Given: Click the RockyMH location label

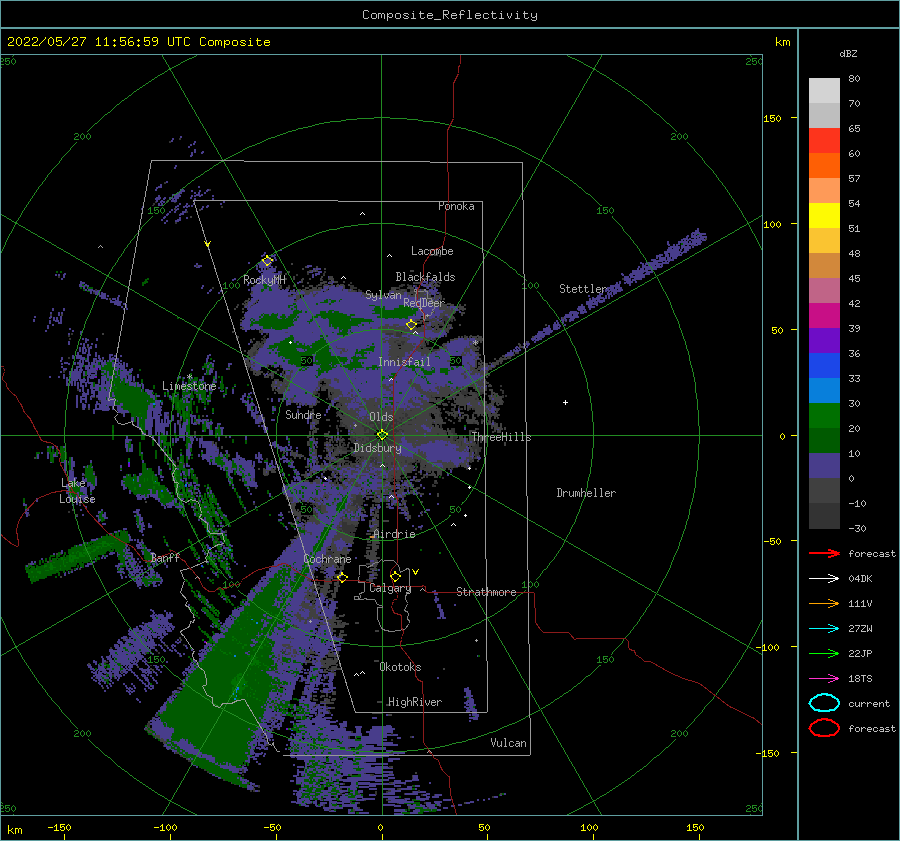Looking at the screenshot, I should 265,280.
